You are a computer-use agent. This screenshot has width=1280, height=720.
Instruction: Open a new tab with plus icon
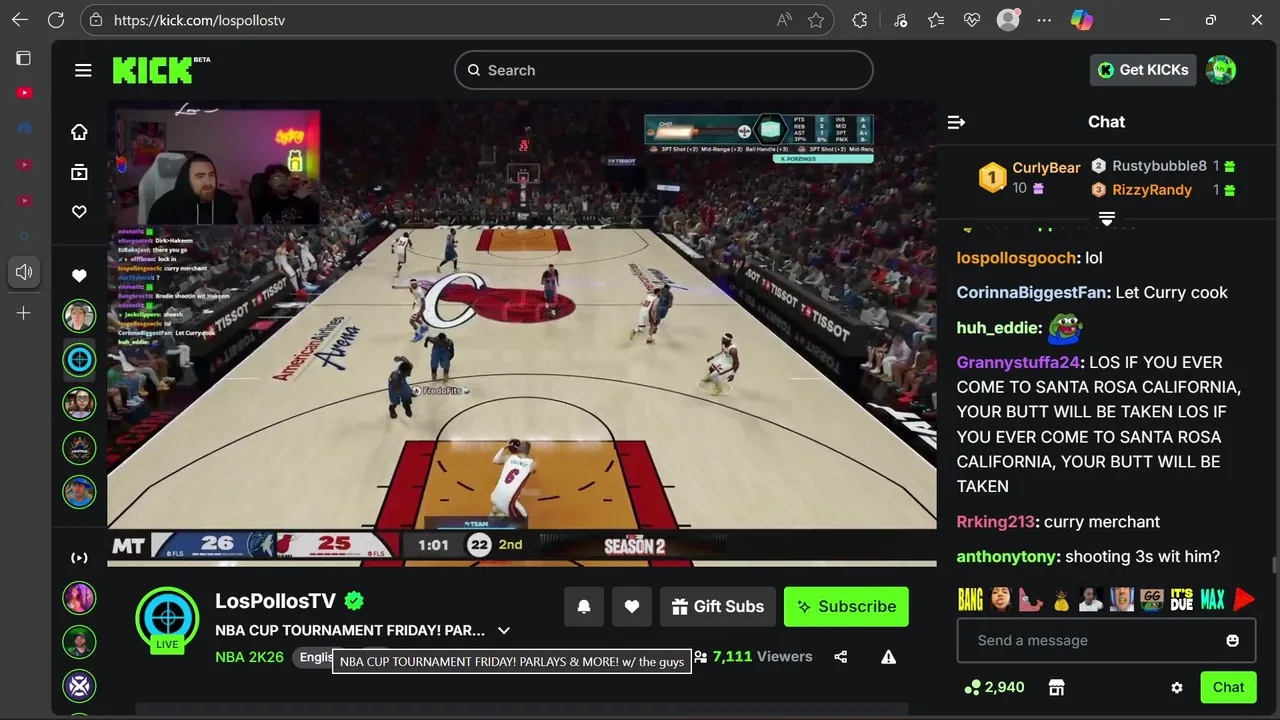pyautogui.click(x=24, y=313)
